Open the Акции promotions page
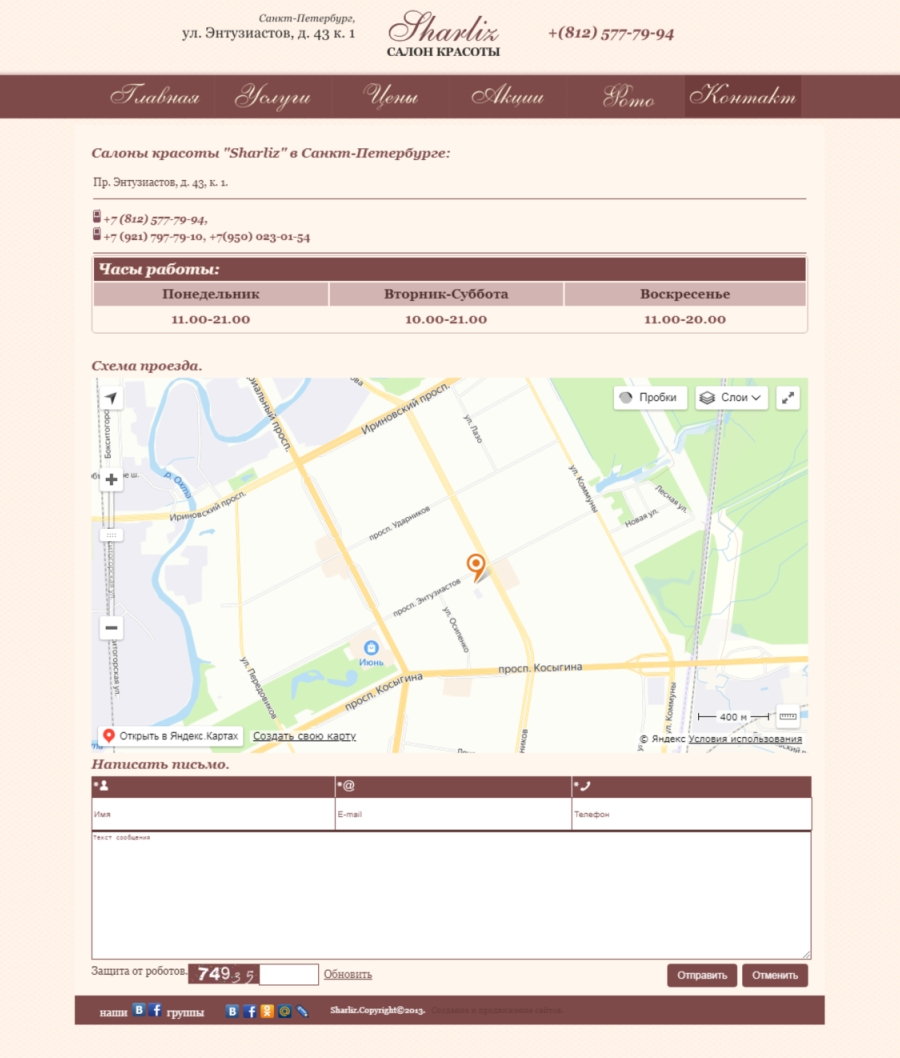This screenshot has height=1058, width=900. pos(507,96)
